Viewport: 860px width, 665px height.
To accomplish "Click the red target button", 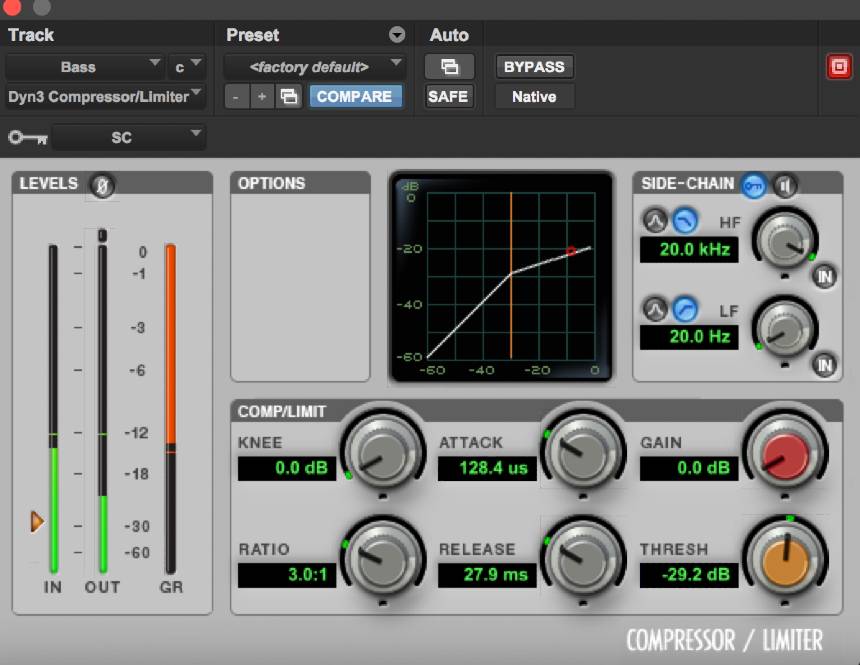I will tap(837, 67).
